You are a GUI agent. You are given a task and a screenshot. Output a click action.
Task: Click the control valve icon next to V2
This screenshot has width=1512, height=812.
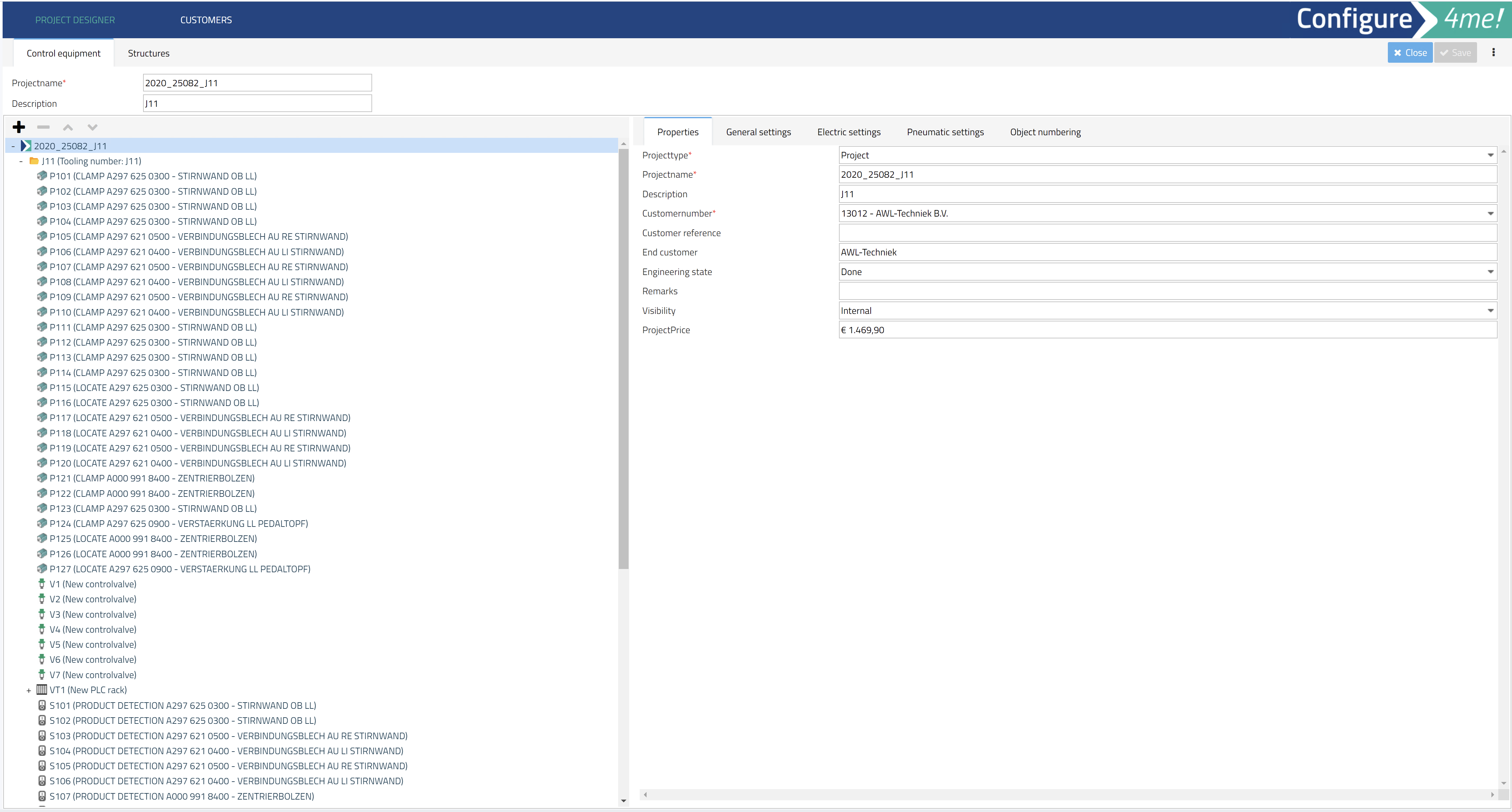click(42, 598)
